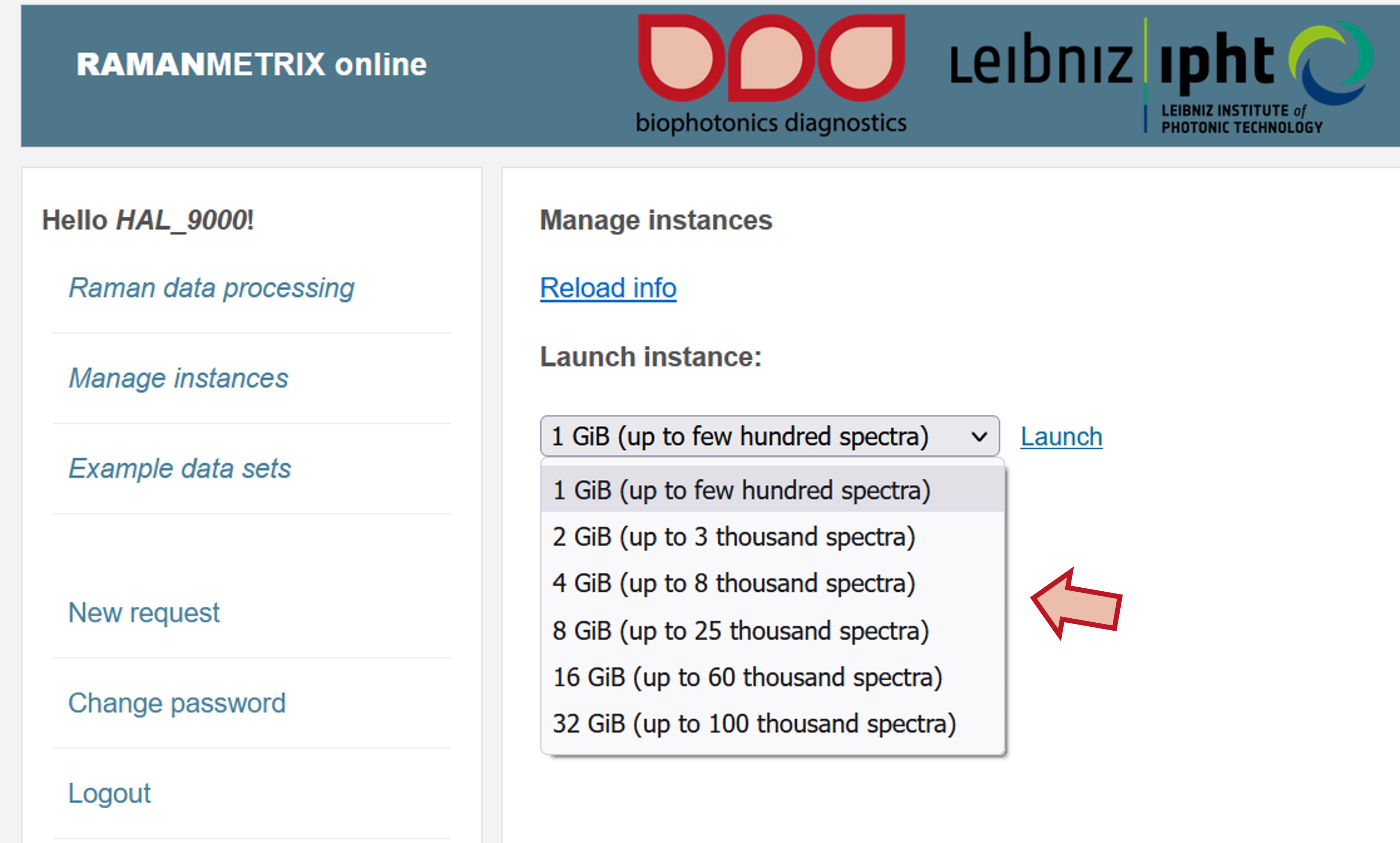This screenshot has width=1400, height=843.
Task: Click the Launch link
Action: tap(1061, 436)
